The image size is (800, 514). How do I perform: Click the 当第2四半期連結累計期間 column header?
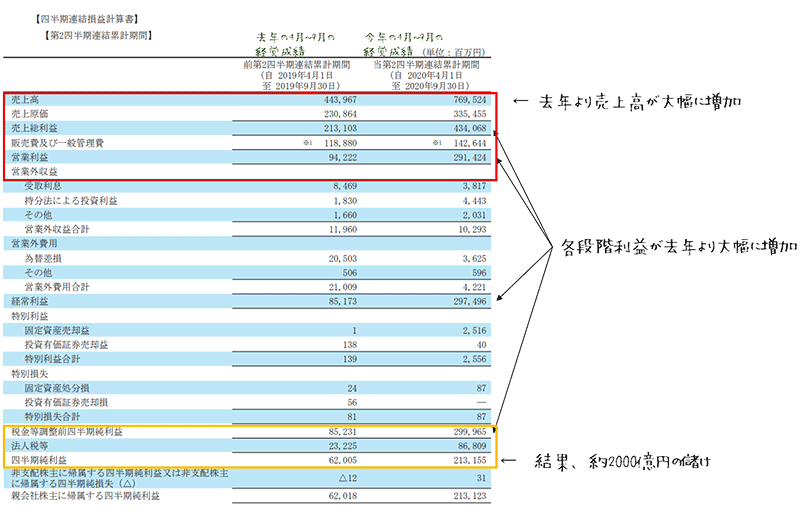(x=427, y=65)
